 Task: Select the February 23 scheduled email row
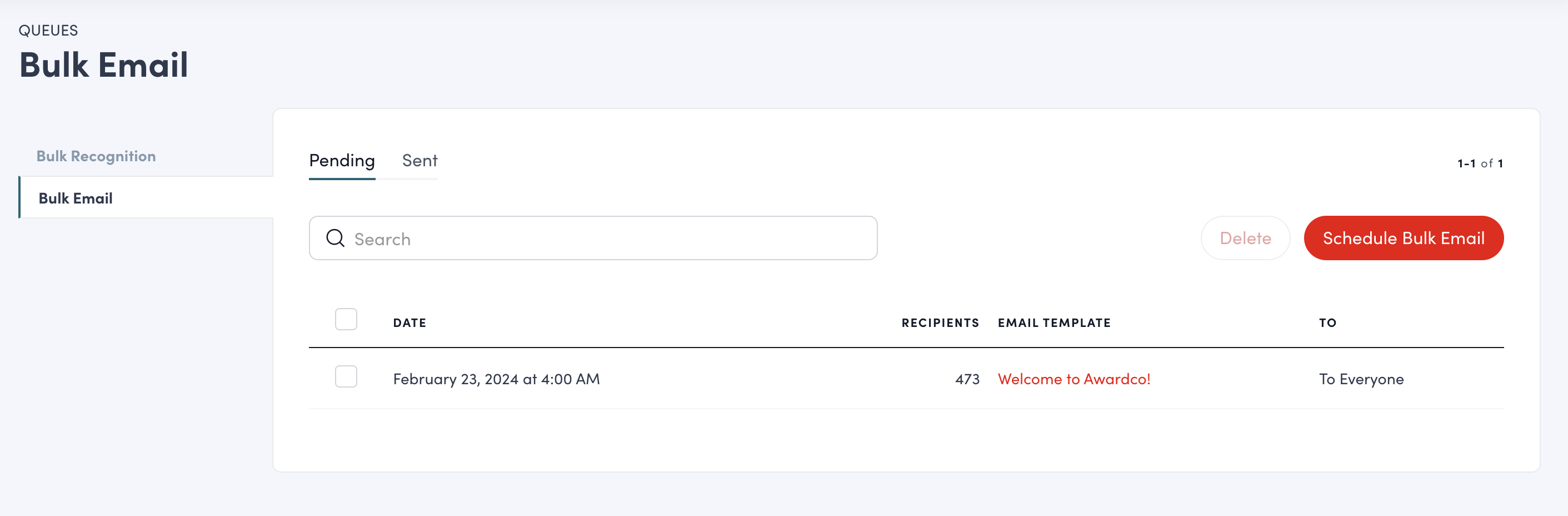pos(670,378)
